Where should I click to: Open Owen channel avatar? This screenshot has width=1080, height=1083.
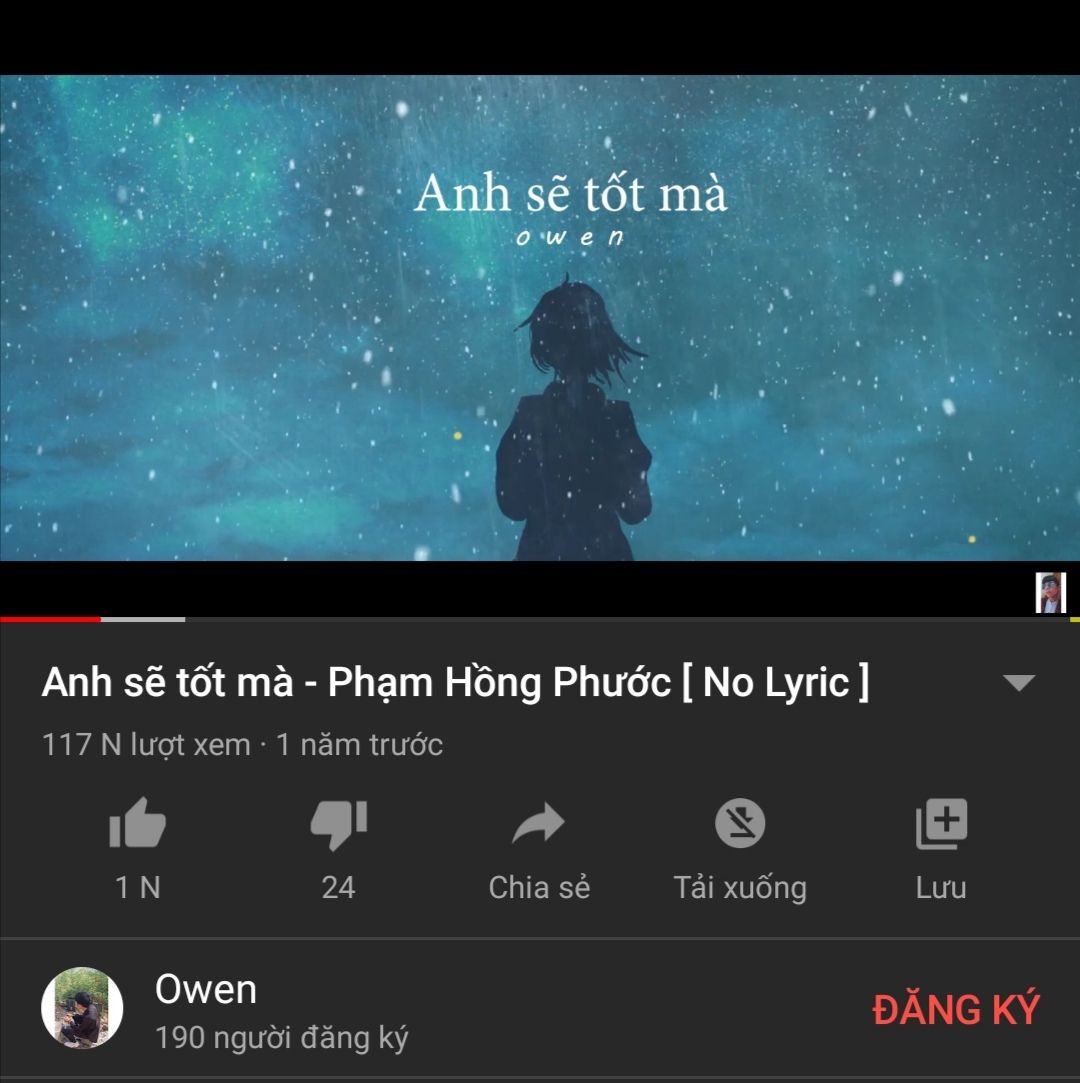[82, 1008]
